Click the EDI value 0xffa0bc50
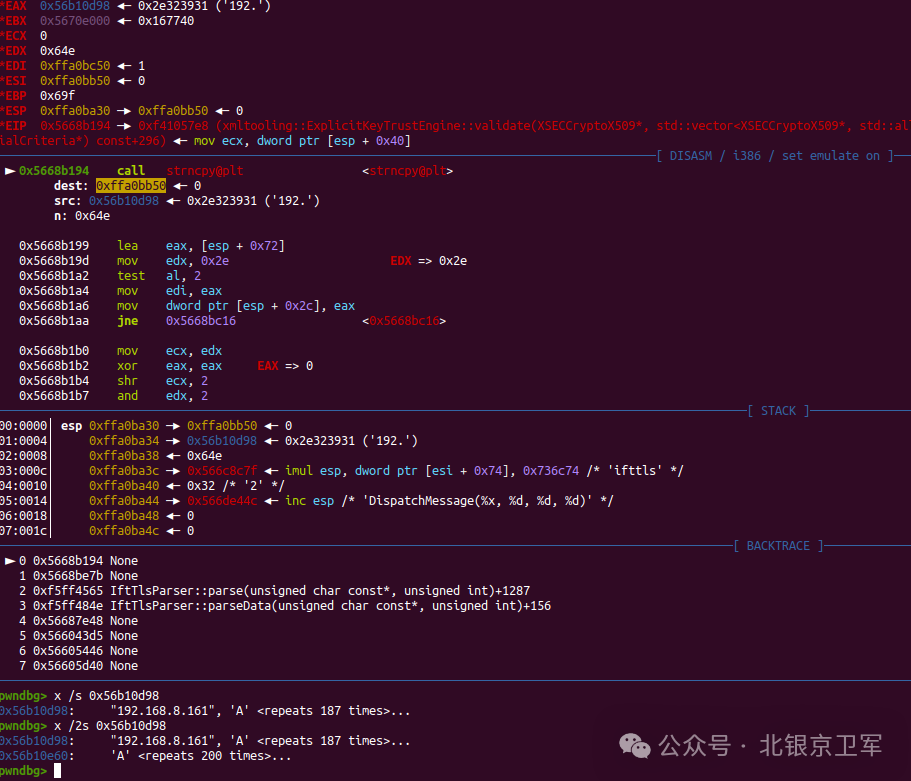911x781 pixels. pyautogui.click(x=75, y=66)
